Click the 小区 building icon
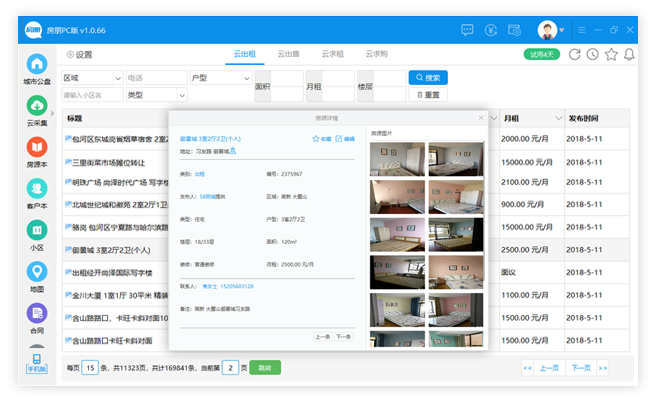Screen dimensions: 654x405 click(x=37, y=230)
